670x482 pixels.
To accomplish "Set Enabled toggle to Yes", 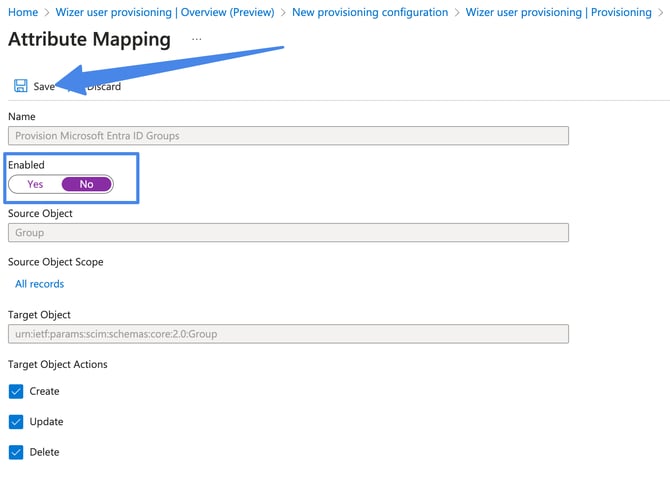I will tap(36, 184).
